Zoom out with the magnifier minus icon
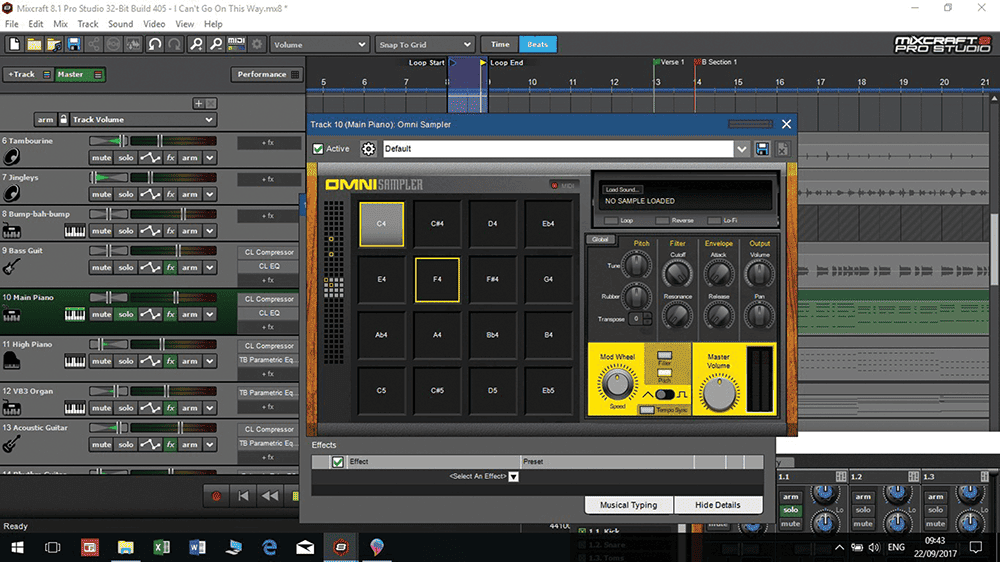The height and width of the screenshot is (562, 1000). pyautogui.click(x=216, y=44)
